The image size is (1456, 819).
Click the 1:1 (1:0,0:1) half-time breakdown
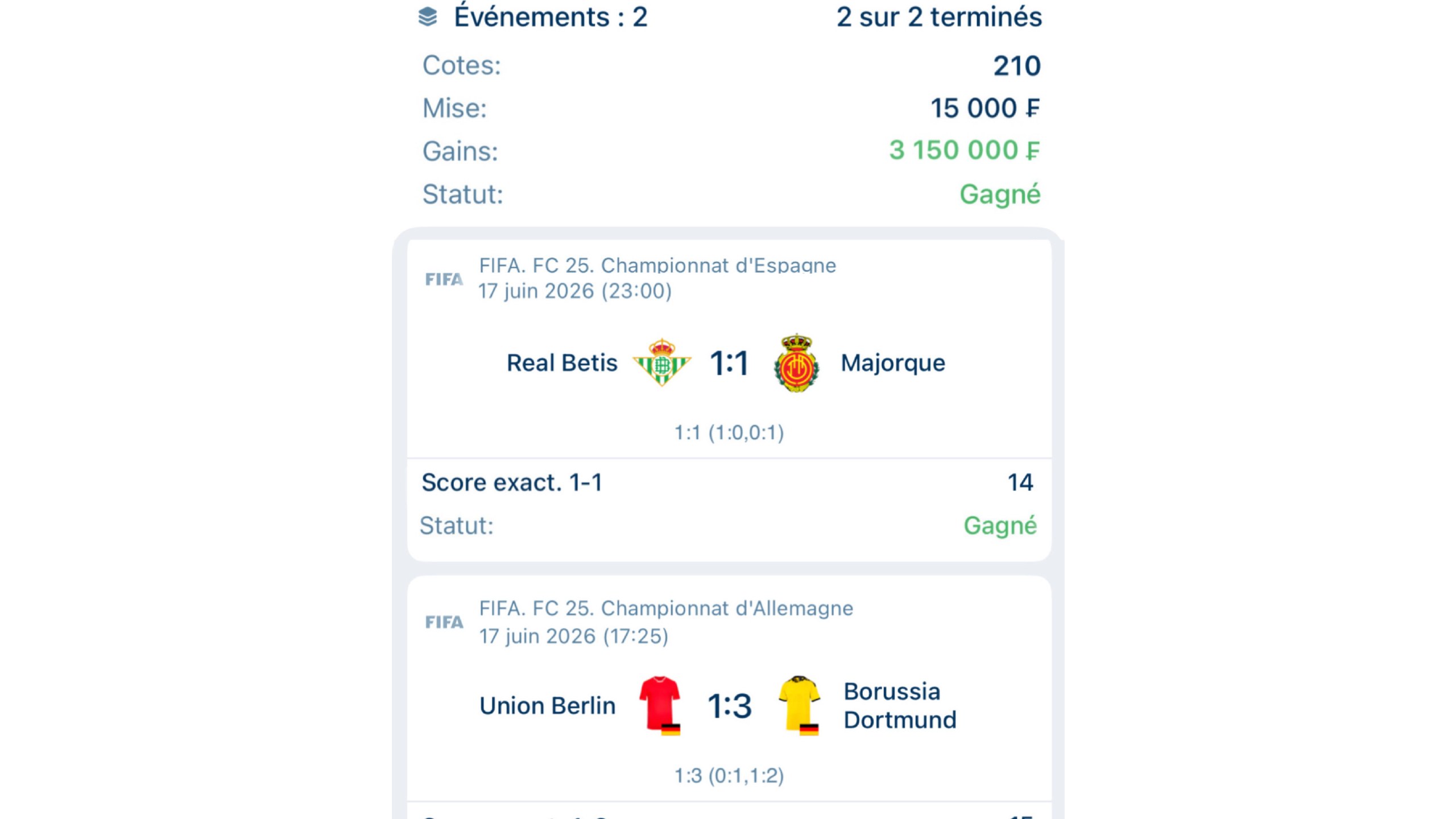coord(729,433)
